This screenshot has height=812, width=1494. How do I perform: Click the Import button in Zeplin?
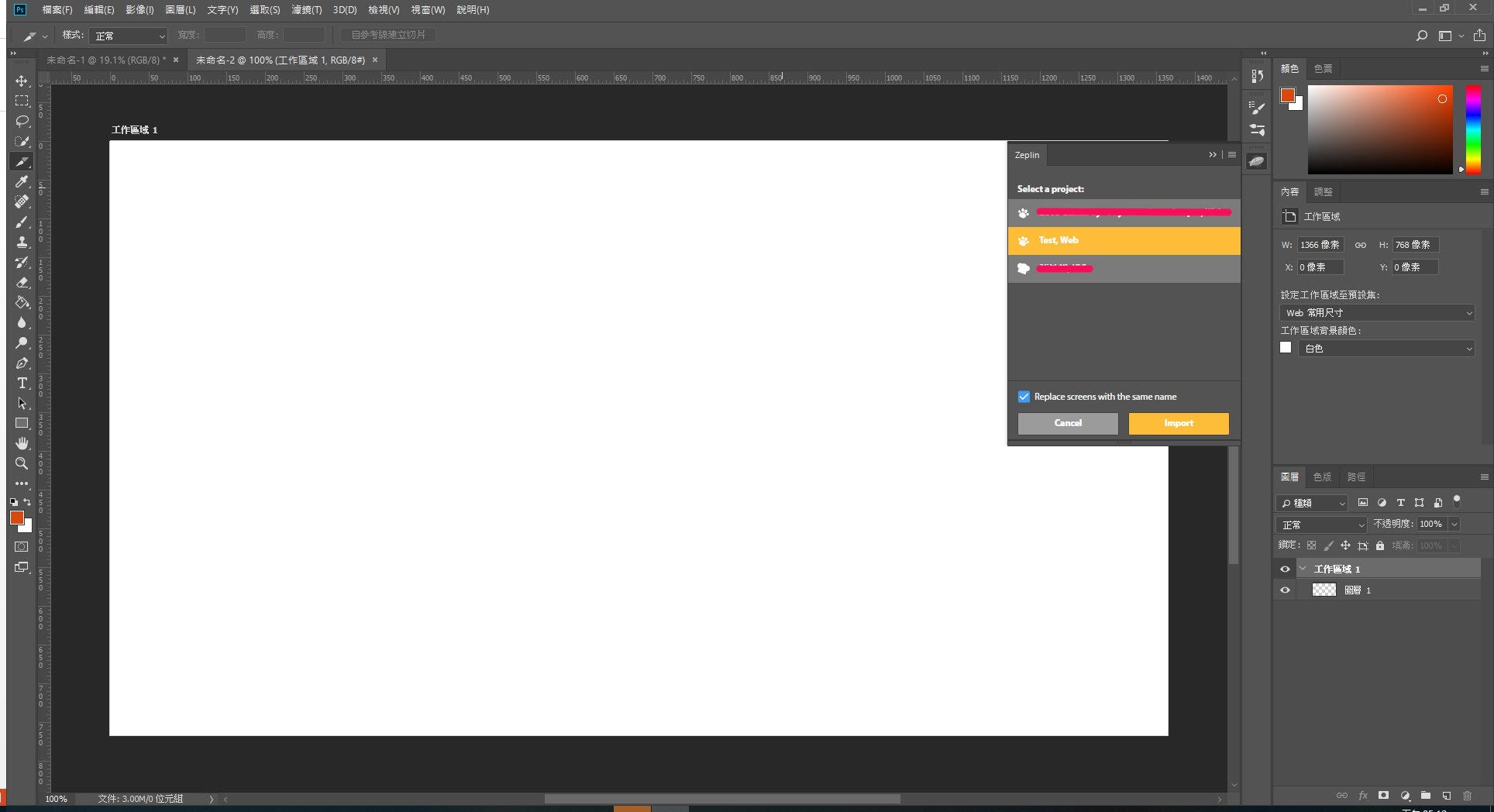[1179, 423]
